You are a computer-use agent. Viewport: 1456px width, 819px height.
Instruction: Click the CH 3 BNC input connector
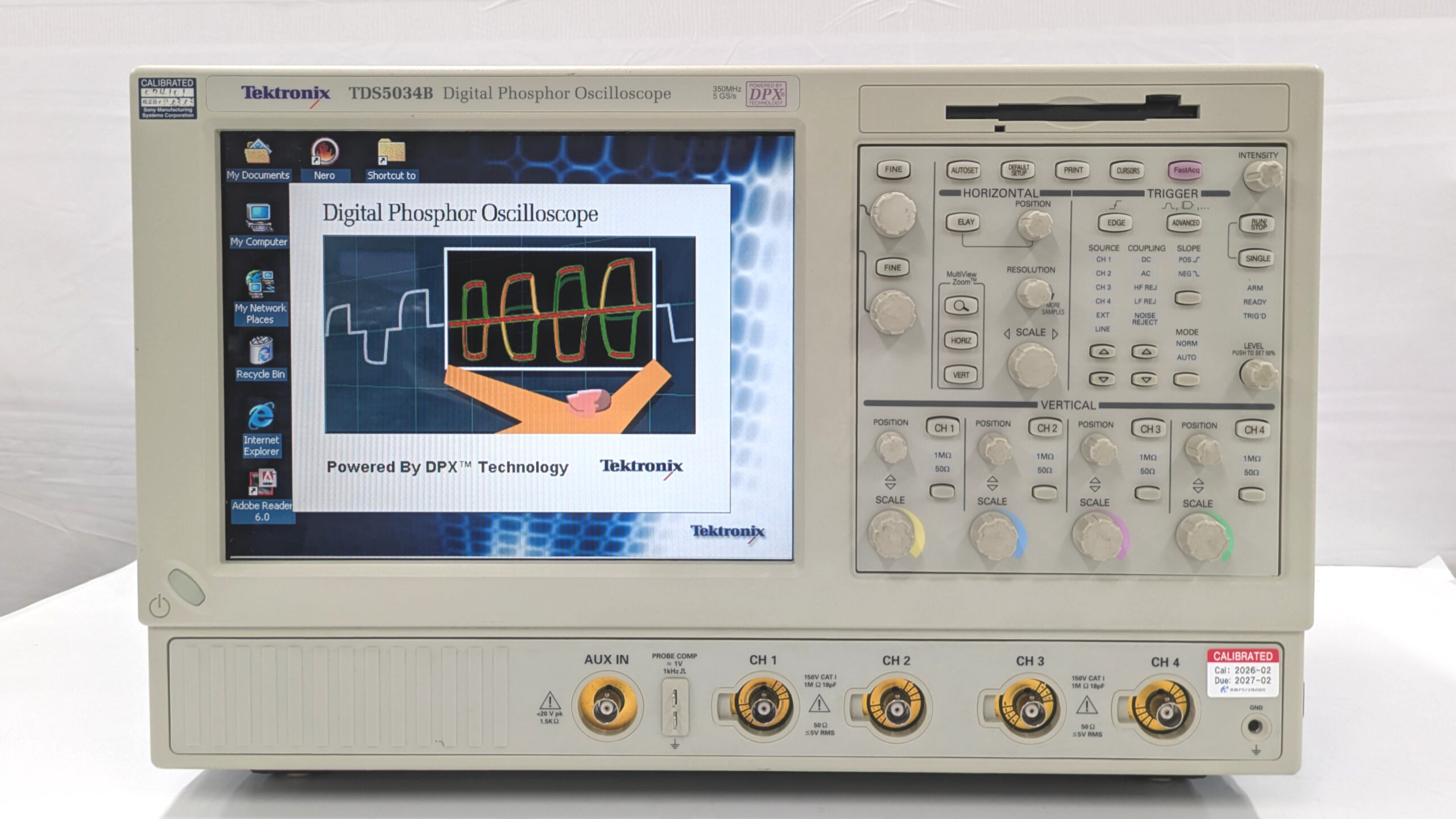(1029, 709)
